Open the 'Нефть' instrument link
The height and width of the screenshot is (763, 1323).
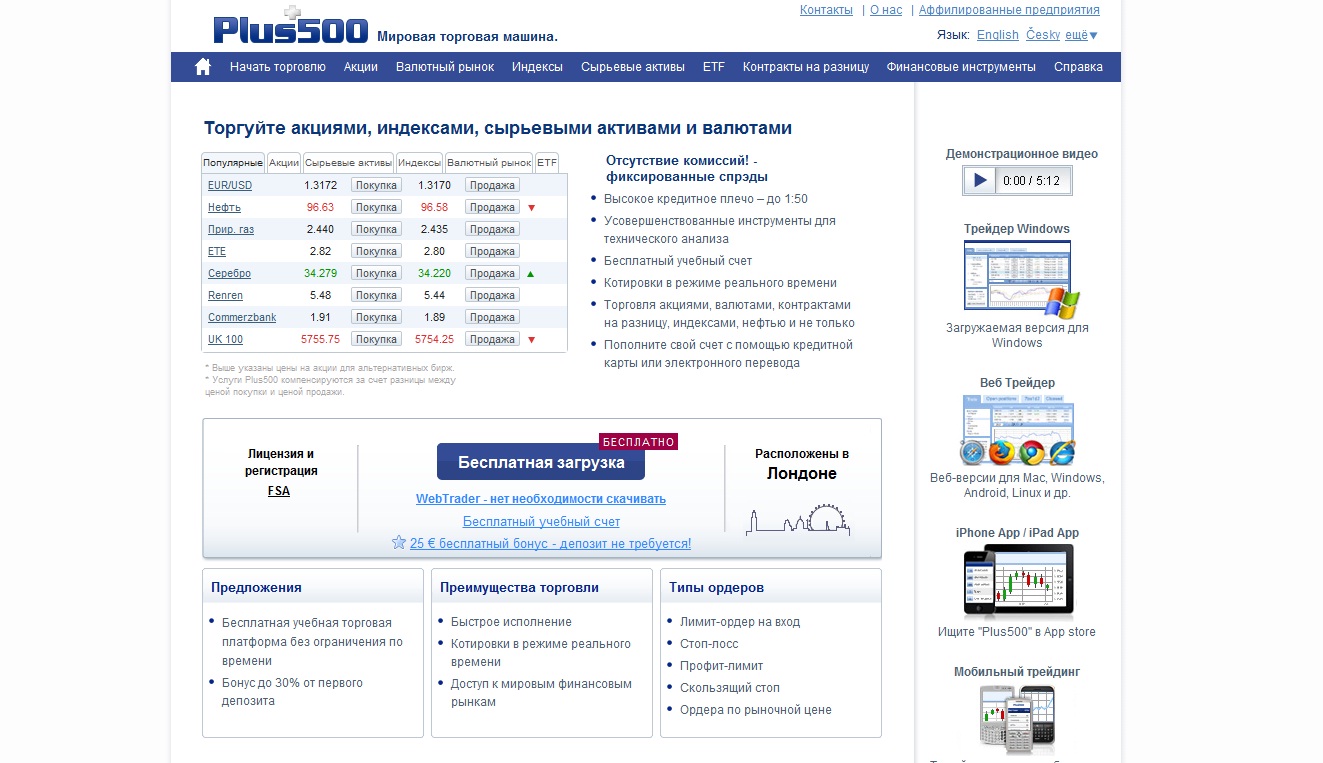(x=224, y=207)
